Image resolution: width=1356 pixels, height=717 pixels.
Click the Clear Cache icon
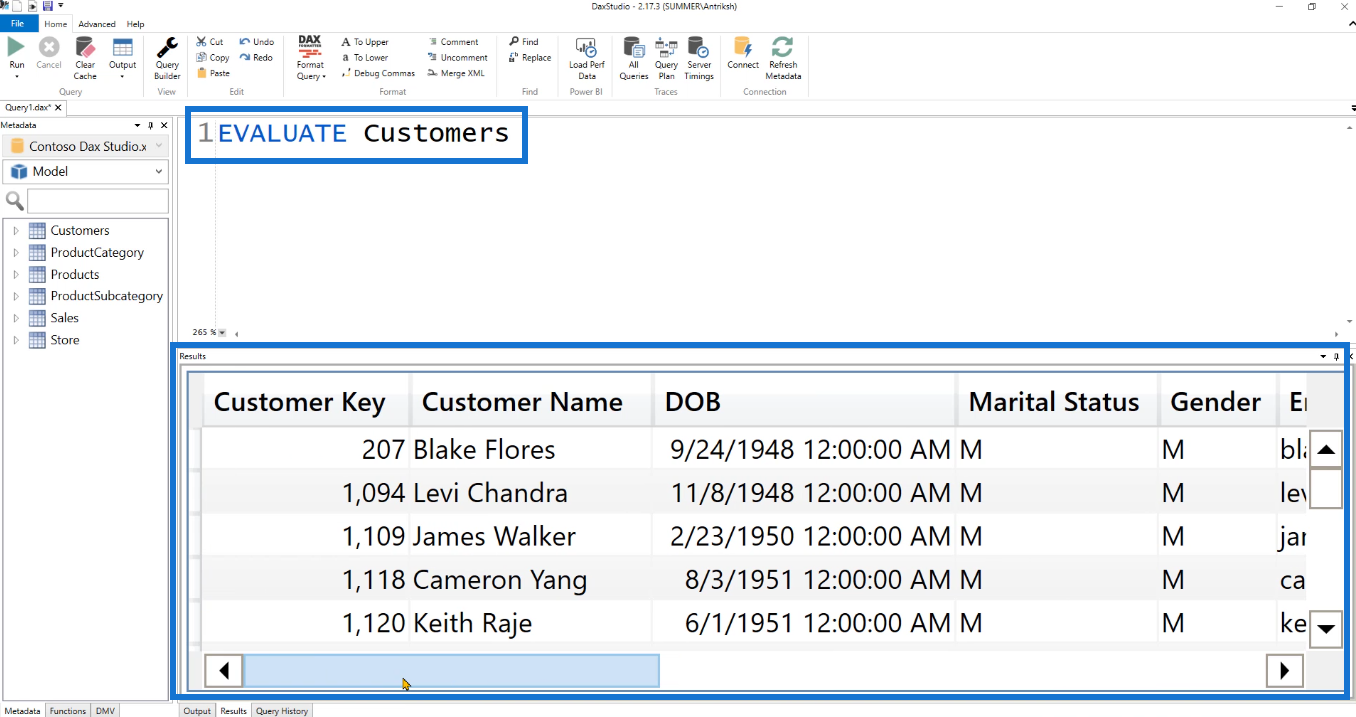(x=85, y=47)
